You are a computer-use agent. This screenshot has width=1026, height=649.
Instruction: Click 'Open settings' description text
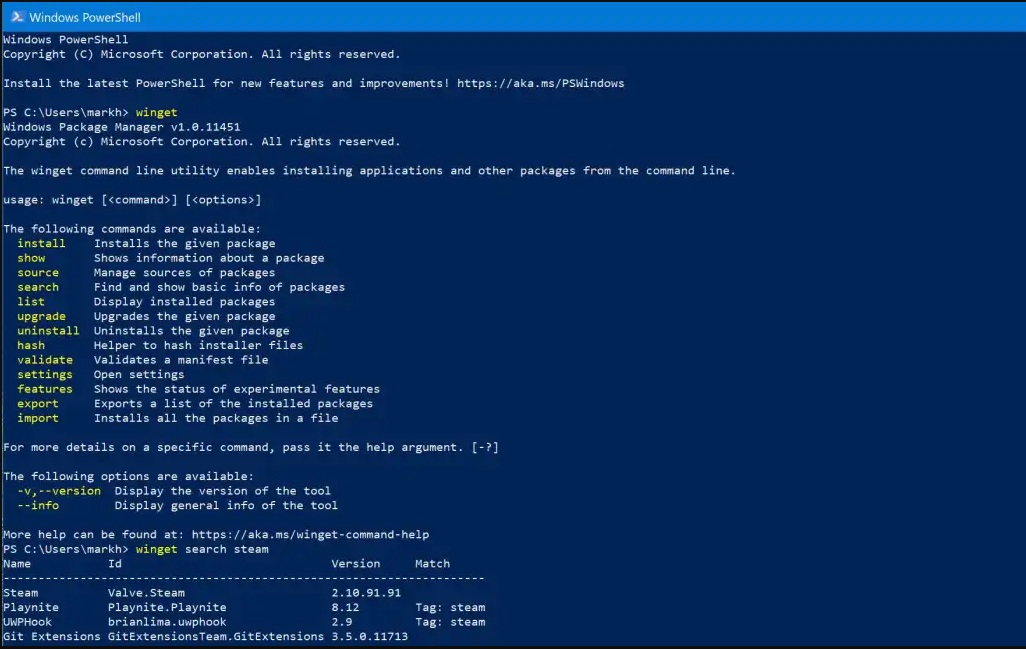pos(139,374)
